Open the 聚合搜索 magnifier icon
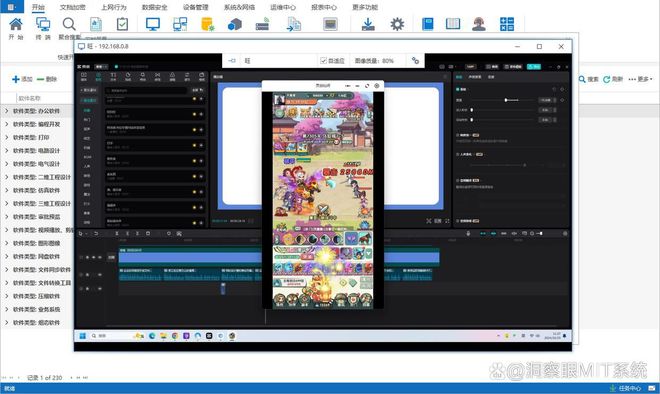Screen dimensions: 660x394 [x=69, y=24]
